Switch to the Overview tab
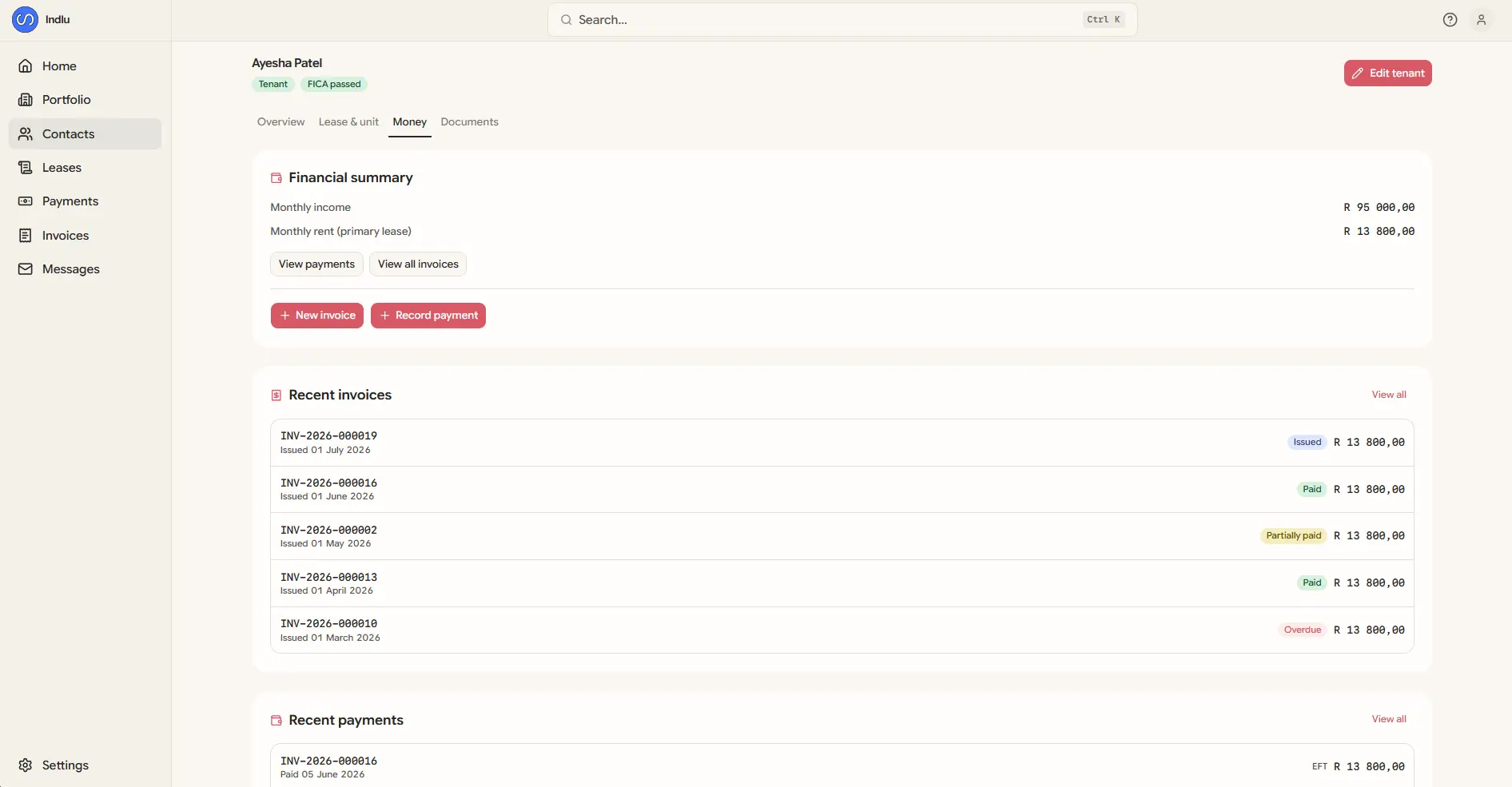This screenshot has width=1512, height=787. click(281, 122)
